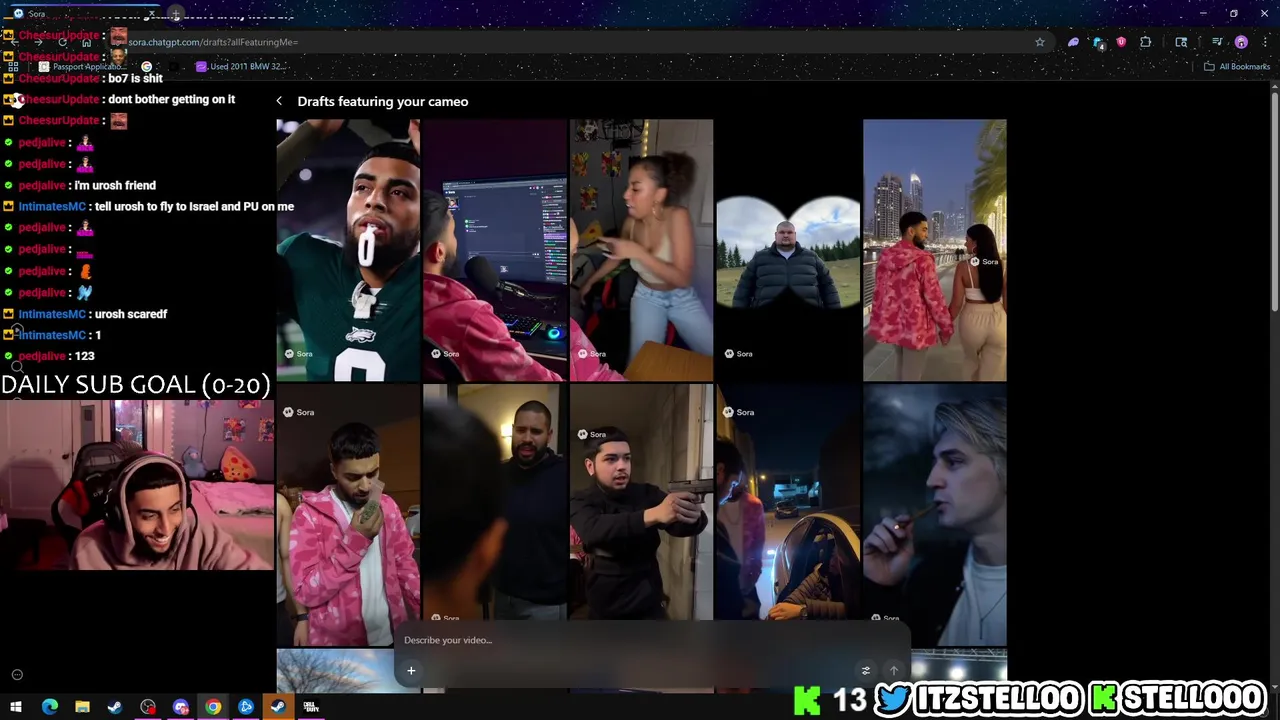Click chat message dont bother getting on it
This screenshot has width=1280, height=720.
coord(171,99)
